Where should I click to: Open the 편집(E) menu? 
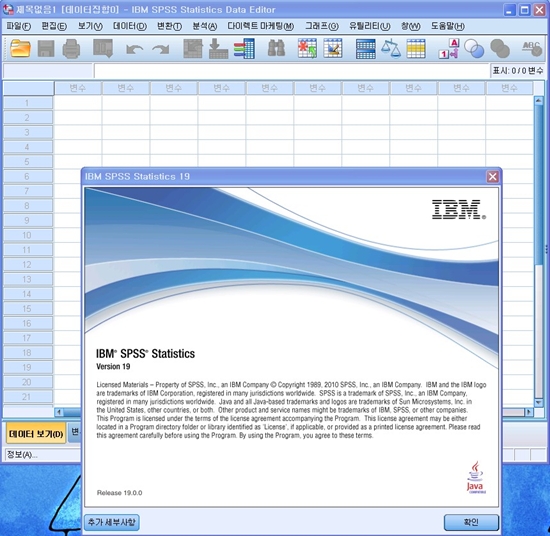tap(54, 26)
